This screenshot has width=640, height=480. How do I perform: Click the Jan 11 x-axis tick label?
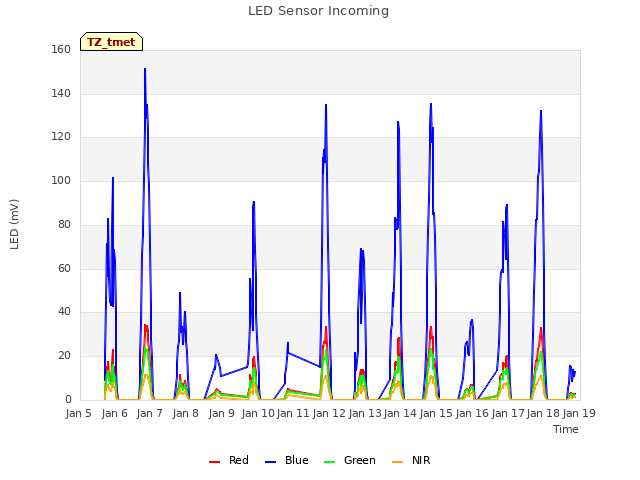tap(293, 413)
